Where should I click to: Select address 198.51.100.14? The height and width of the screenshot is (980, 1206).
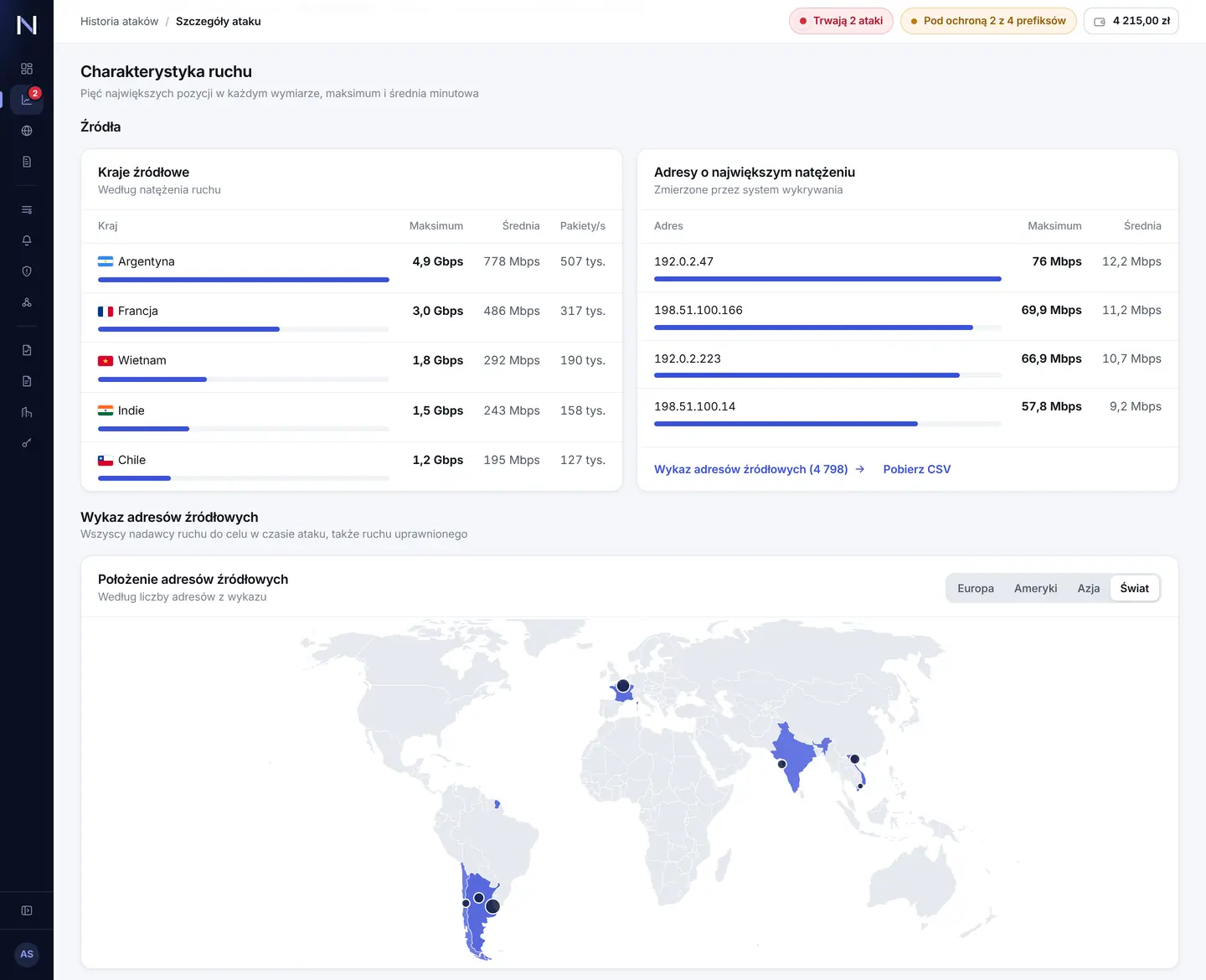[695, 406]
